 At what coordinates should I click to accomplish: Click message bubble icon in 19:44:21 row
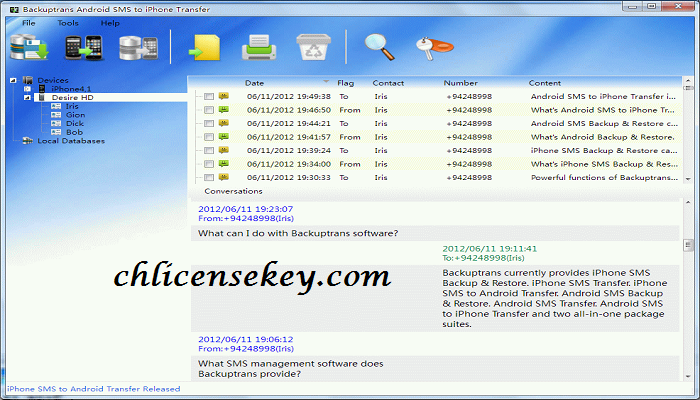224,123
